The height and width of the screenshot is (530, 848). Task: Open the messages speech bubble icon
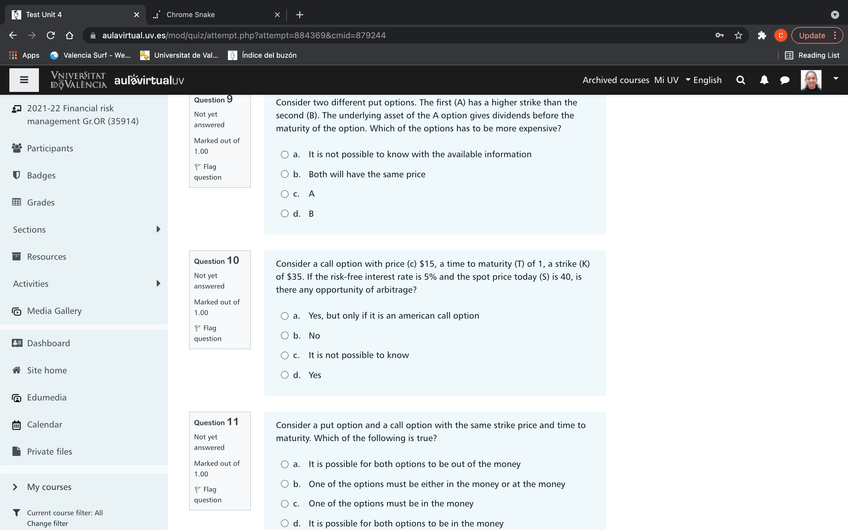click(x=785, y=80)
